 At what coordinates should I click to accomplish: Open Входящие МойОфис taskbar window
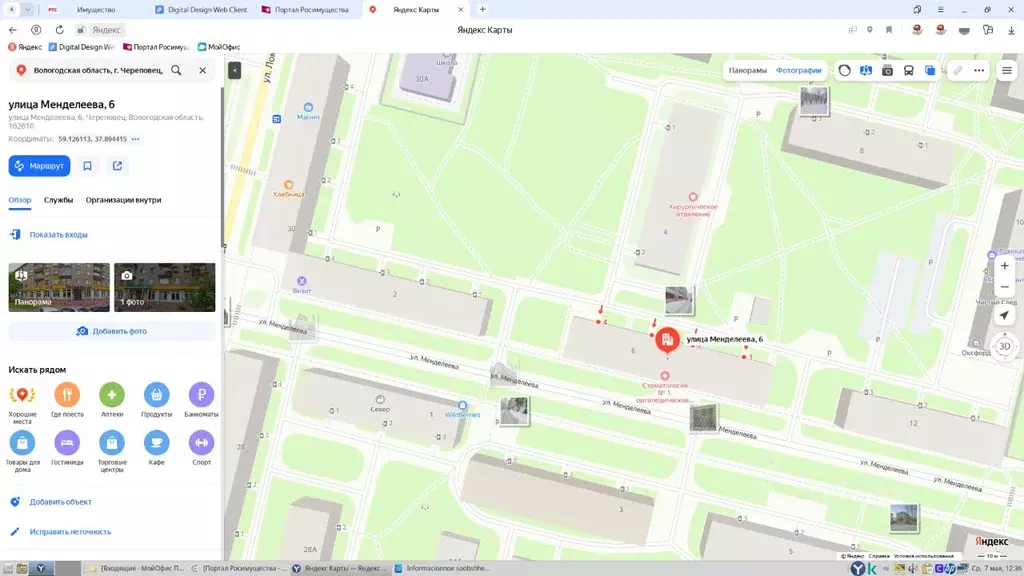[136, 568]
